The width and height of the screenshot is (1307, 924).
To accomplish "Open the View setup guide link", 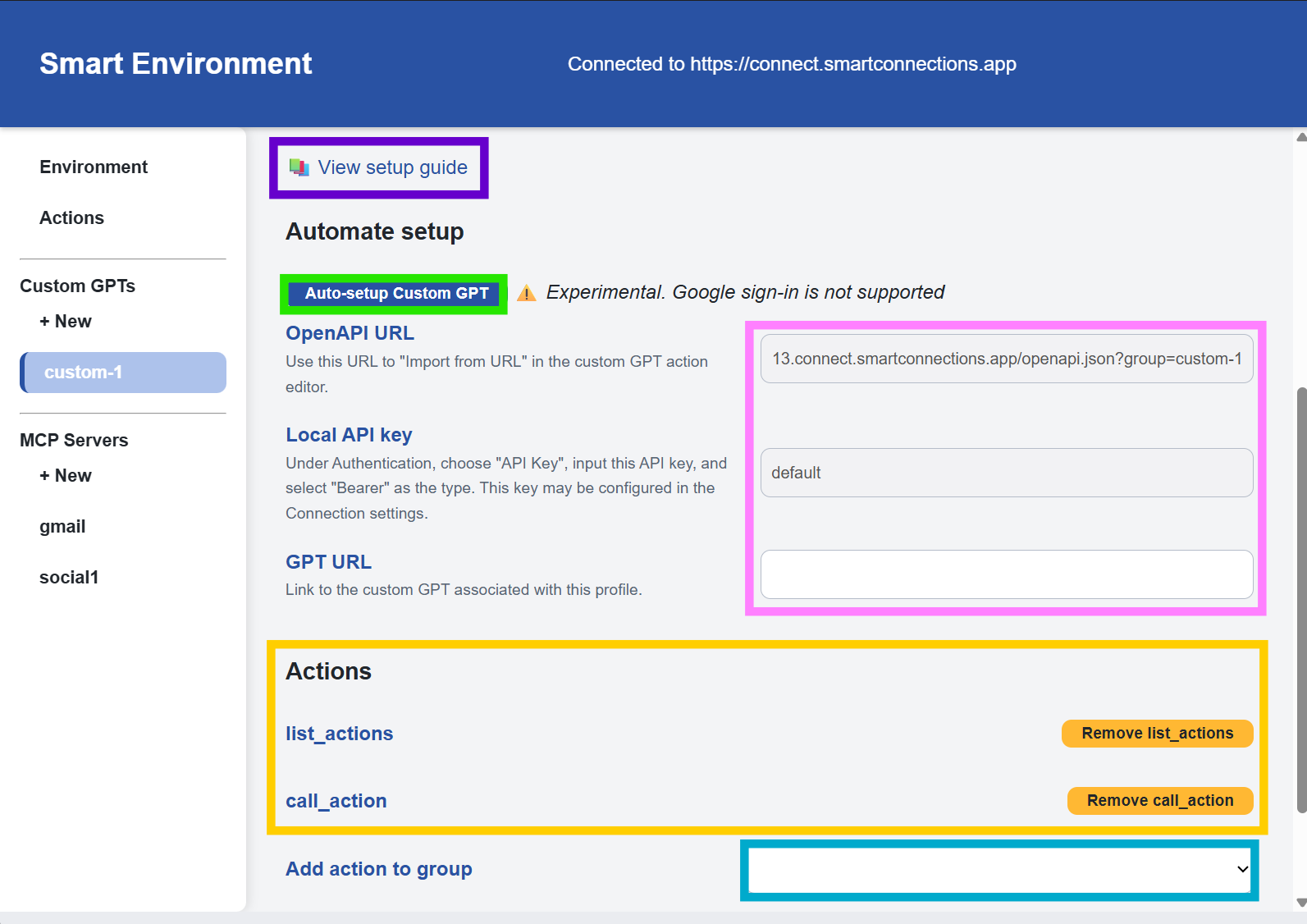I will 392,167.
